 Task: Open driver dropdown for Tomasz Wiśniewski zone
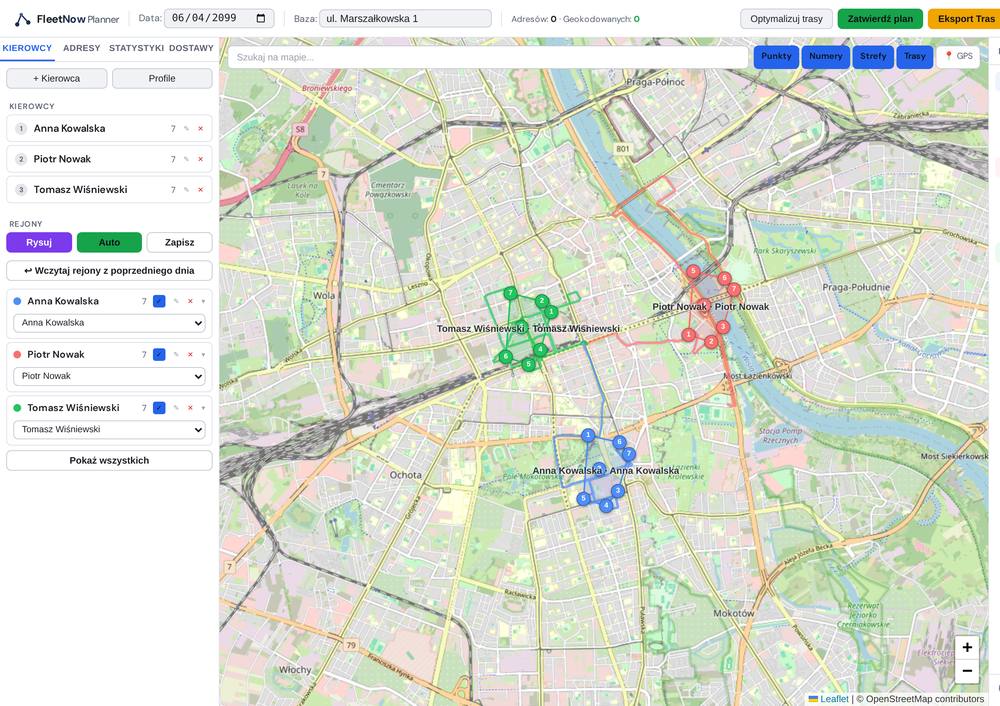(x=109, y=430)
